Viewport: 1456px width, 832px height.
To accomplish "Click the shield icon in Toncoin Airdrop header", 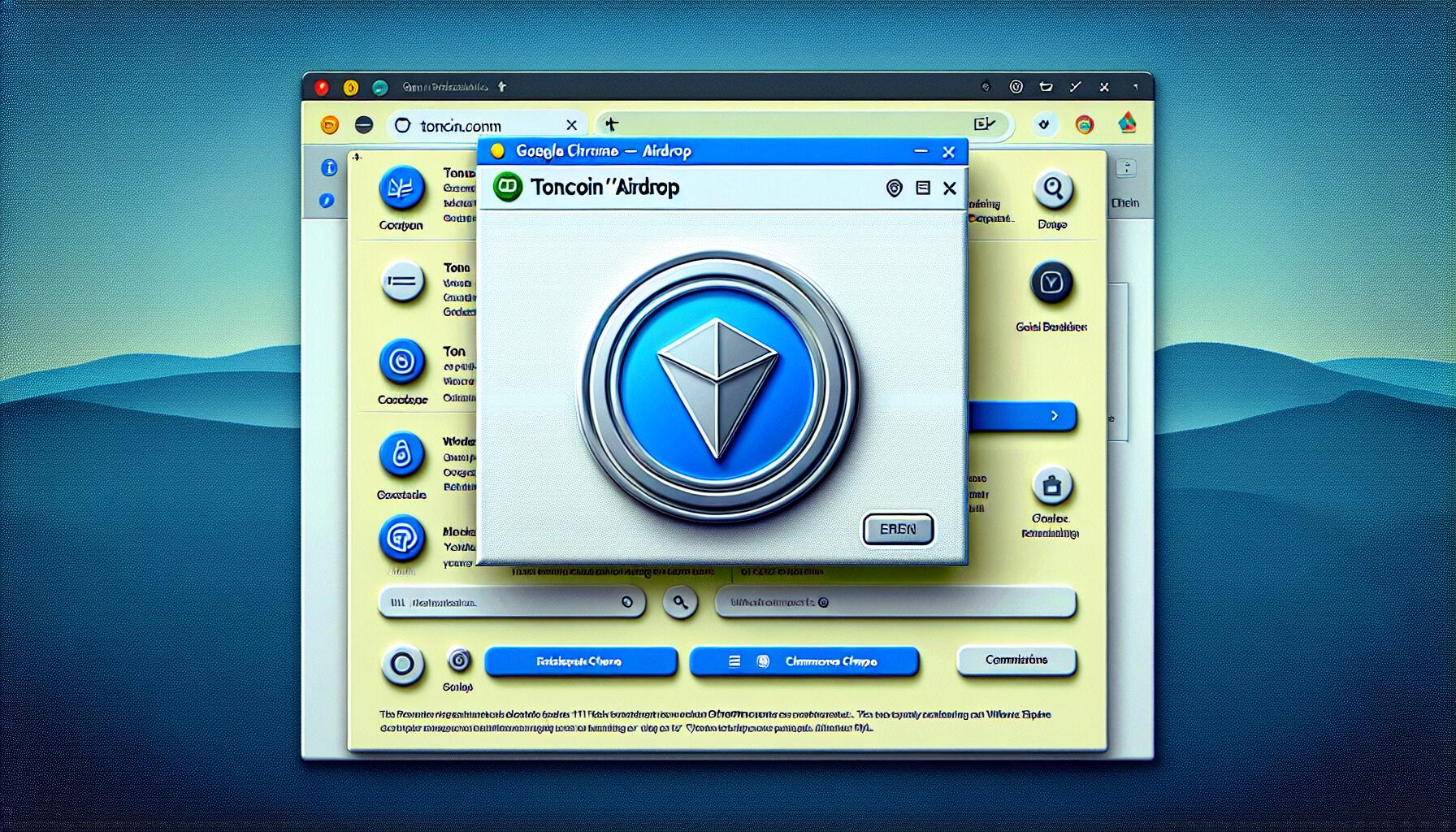I will tap(894, 188).
